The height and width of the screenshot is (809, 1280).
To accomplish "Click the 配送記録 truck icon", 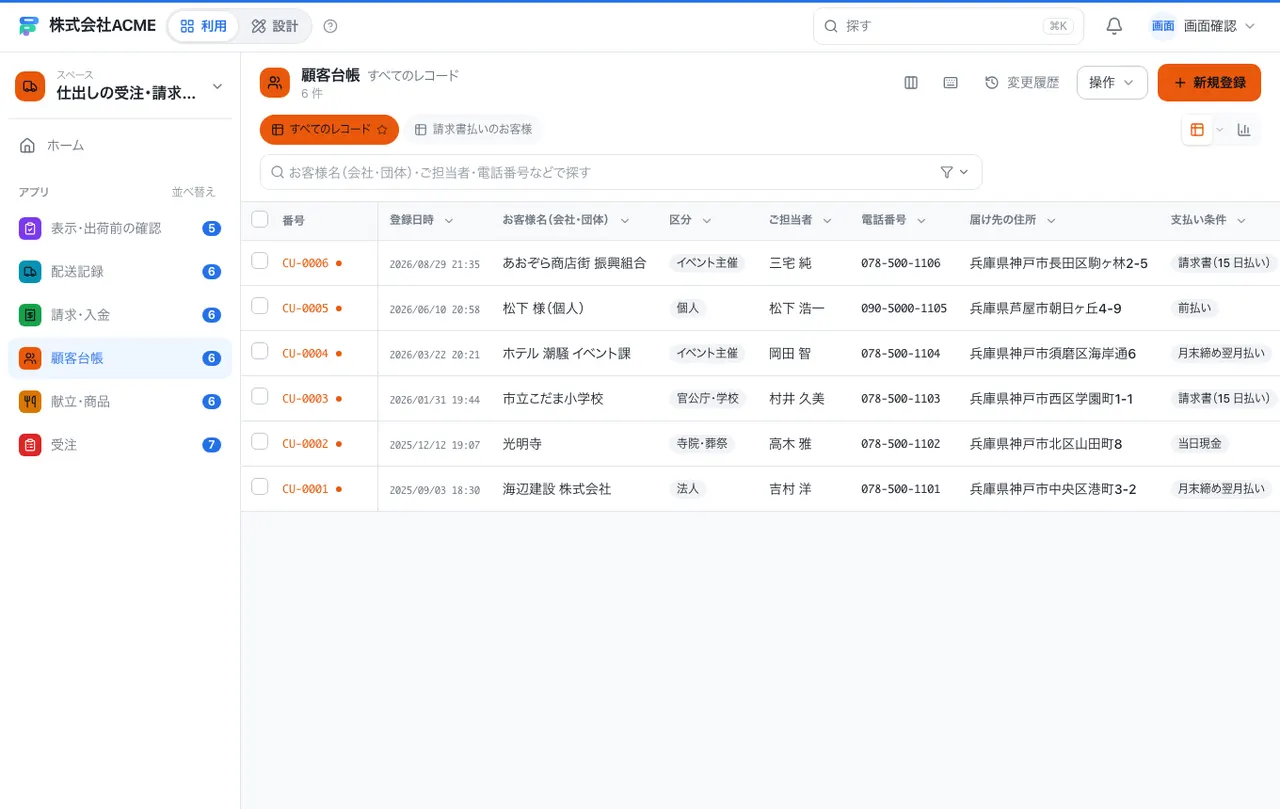I will (30, 271).
